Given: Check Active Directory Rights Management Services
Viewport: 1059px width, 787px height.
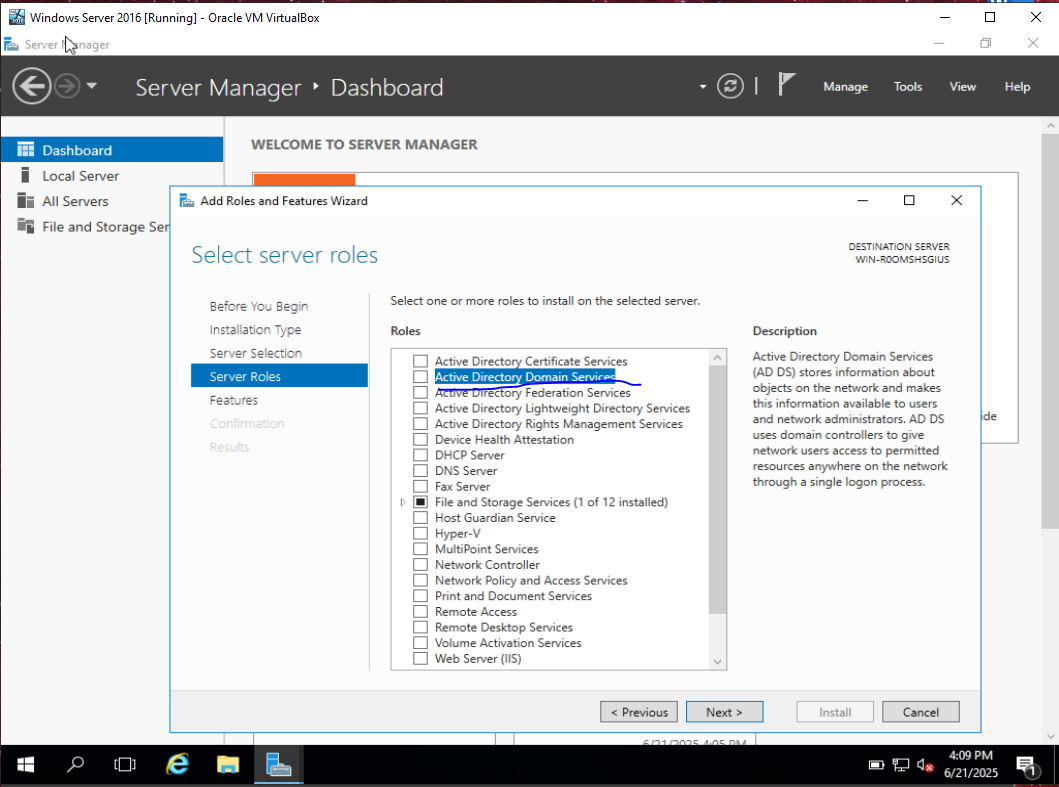Looking at the screenshot, I should point(420,424).
